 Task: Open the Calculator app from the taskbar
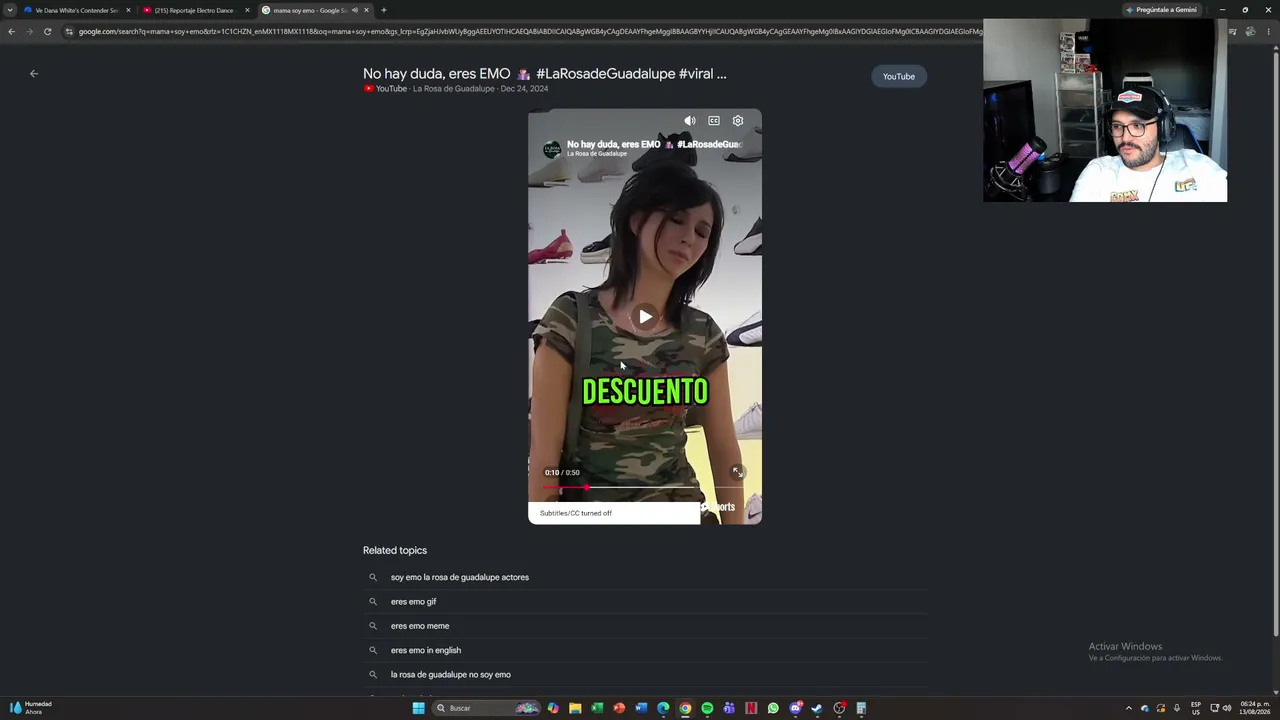[861, 708]
